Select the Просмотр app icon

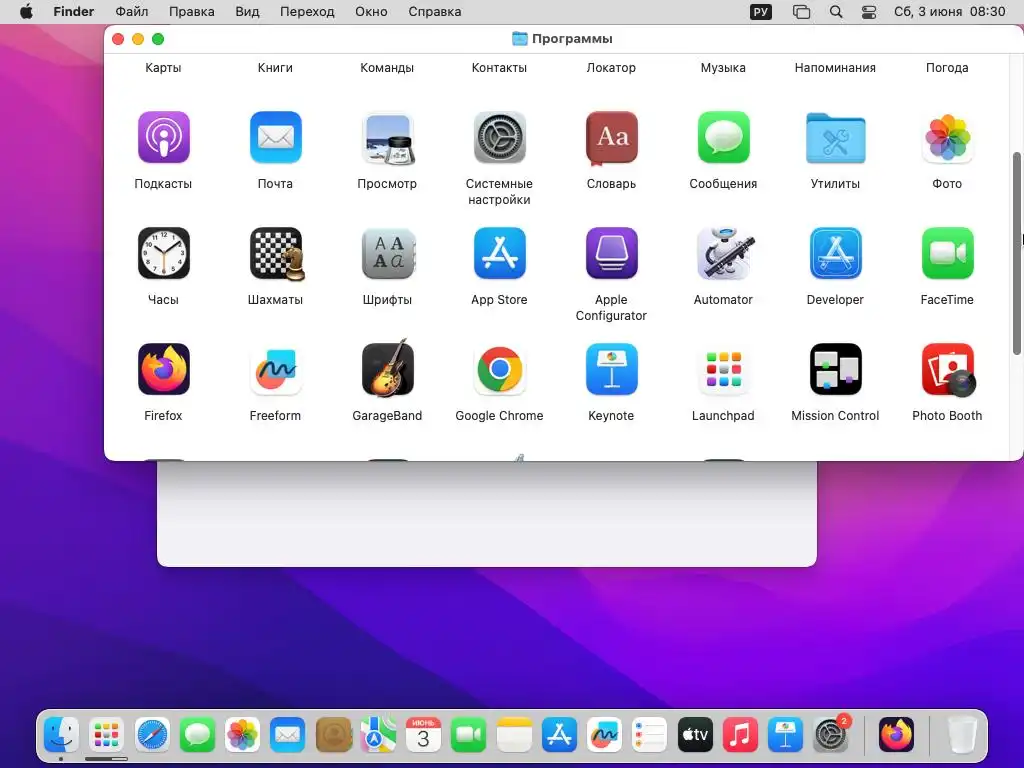click(388, 138)
